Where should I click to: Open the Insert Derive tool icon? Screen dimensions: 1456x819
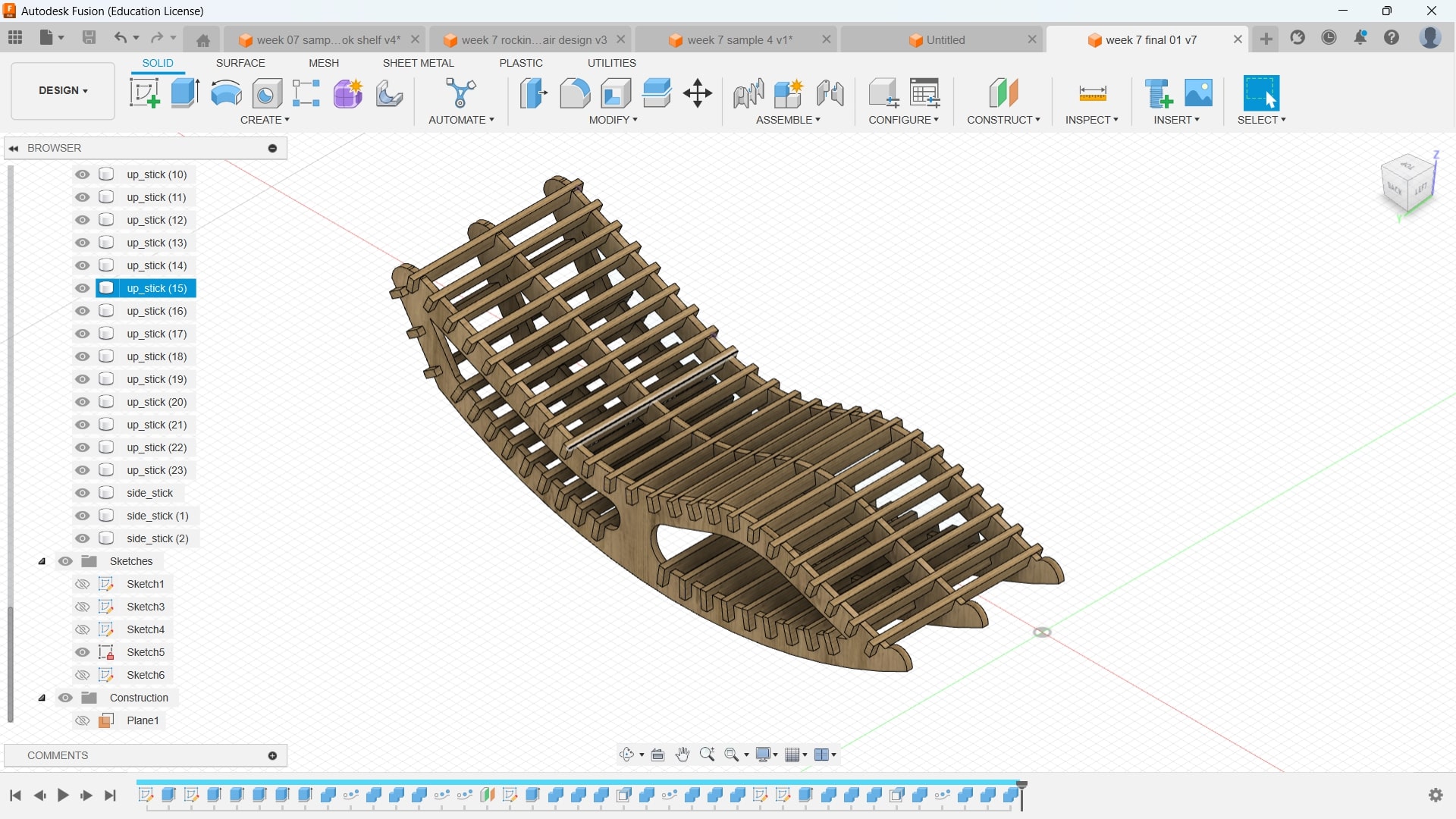point(1158,93)
